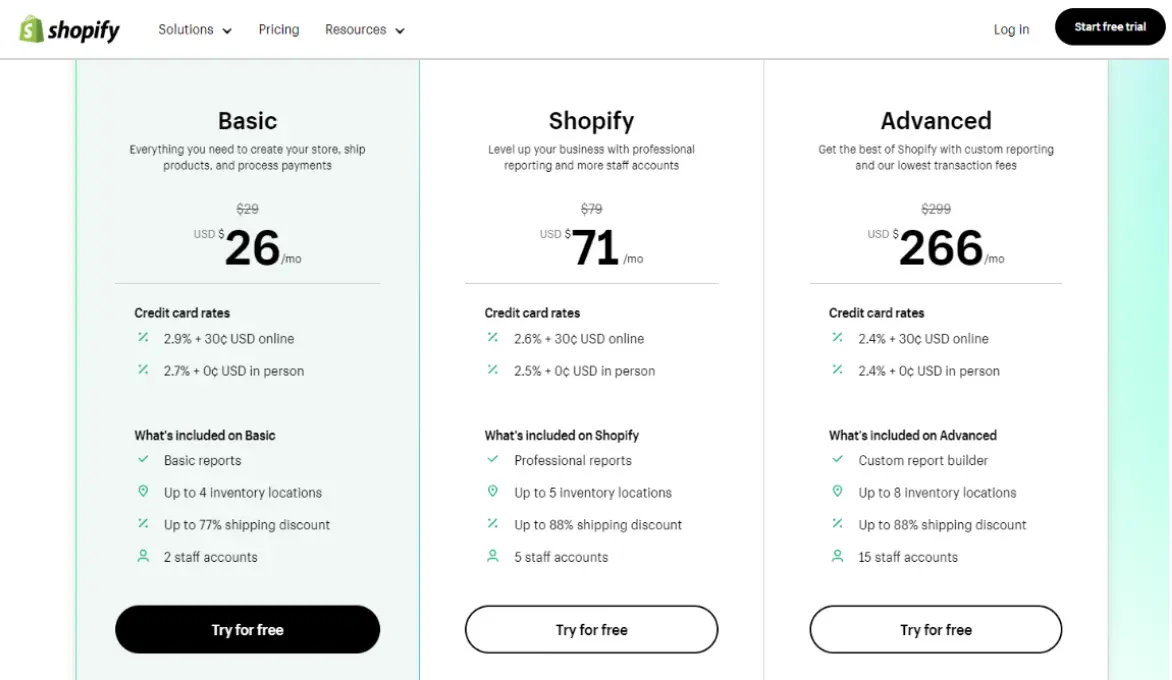Click the pin icon near Advanced's 8 inventory locations
This screenshot has width=1172, height=680.
click(x=837, y=491)
